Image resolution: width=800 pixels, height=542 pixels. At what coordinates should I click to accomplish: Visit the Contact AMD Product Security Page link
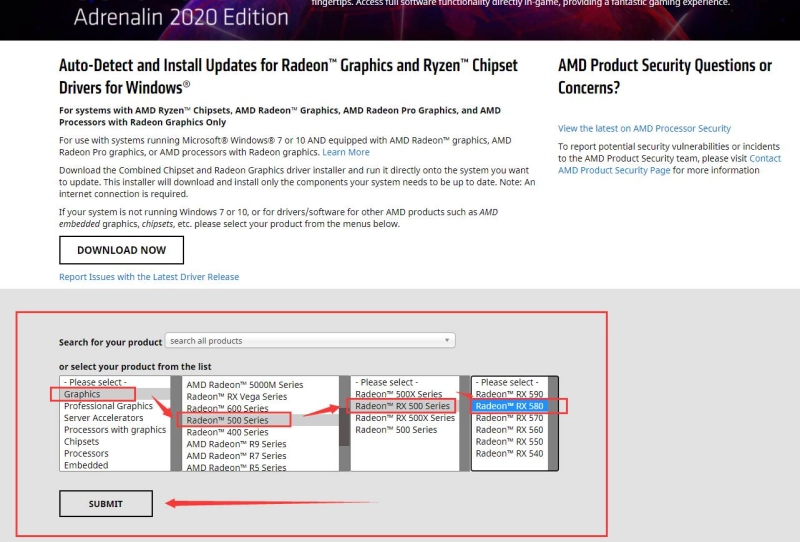tap(669, 164)
